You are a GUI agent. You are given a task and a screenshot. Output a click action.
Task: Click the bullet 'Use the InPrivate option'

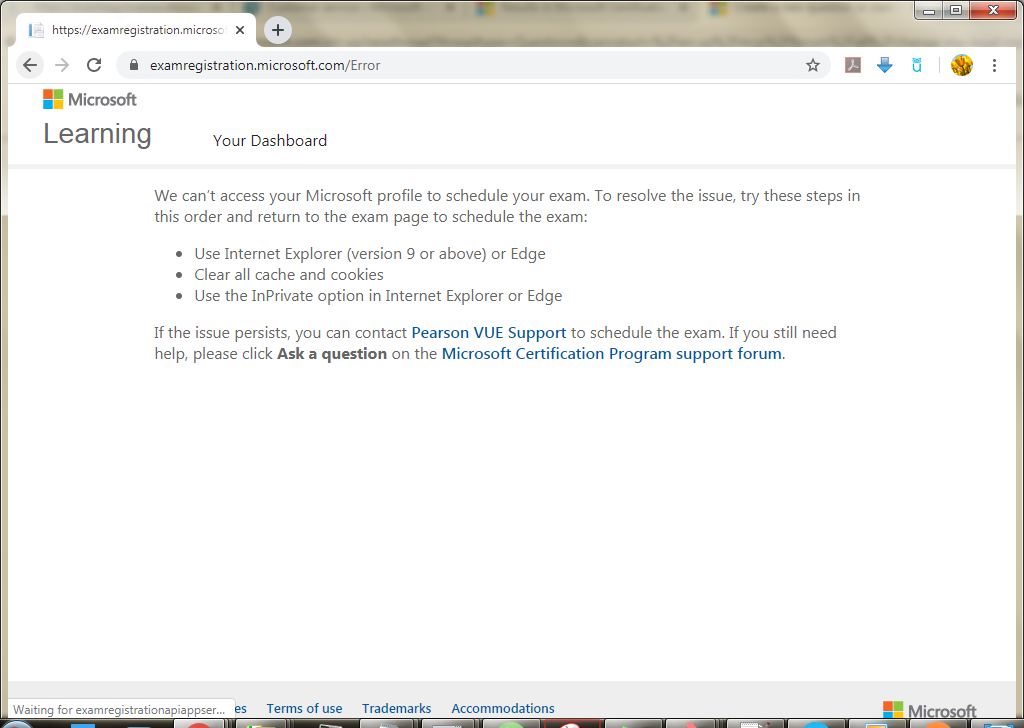[378, 296]
